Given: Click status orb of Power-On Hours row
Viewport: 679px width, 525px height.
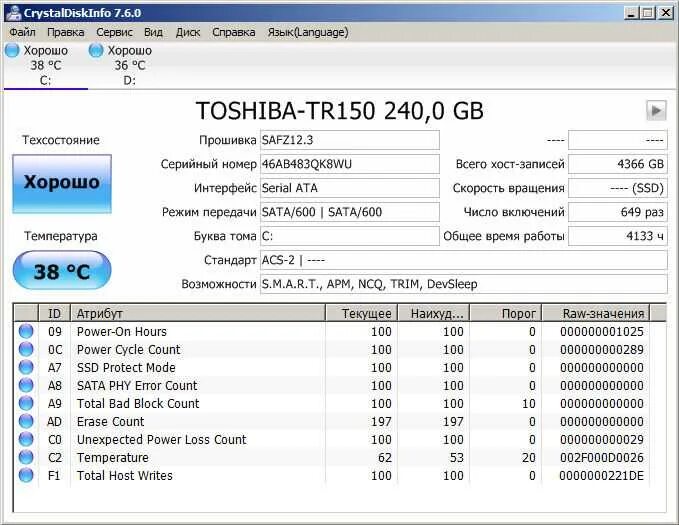Looking at the screenshot, I should coord(26,331).
